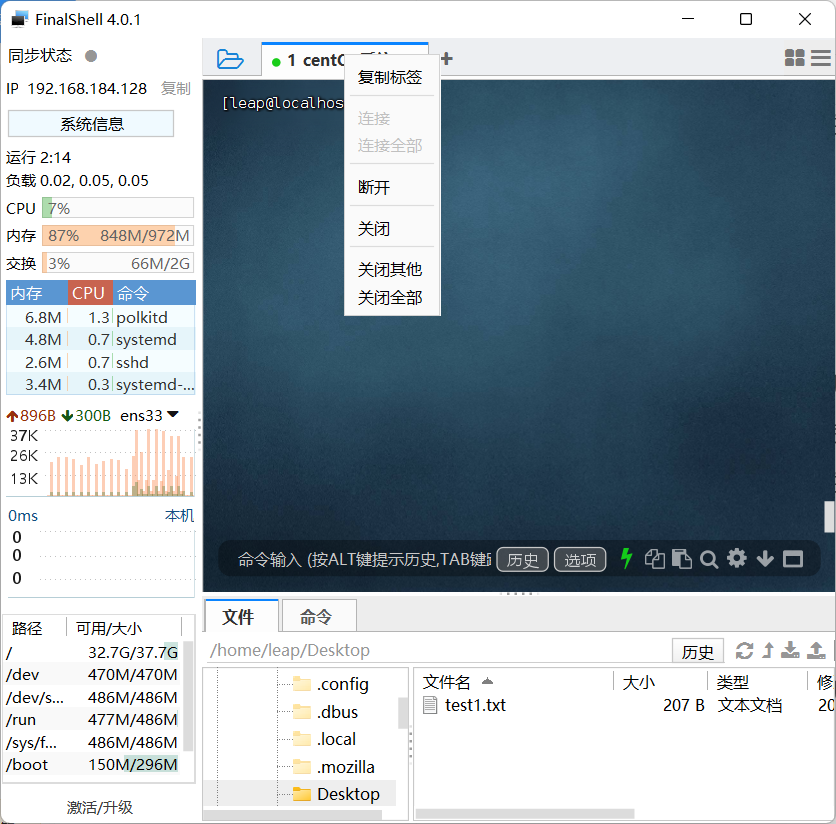Screen dimensions: 836x824
Task: Click the terminal vertical scrollbar thumb
Action: (x=829, y=516)
